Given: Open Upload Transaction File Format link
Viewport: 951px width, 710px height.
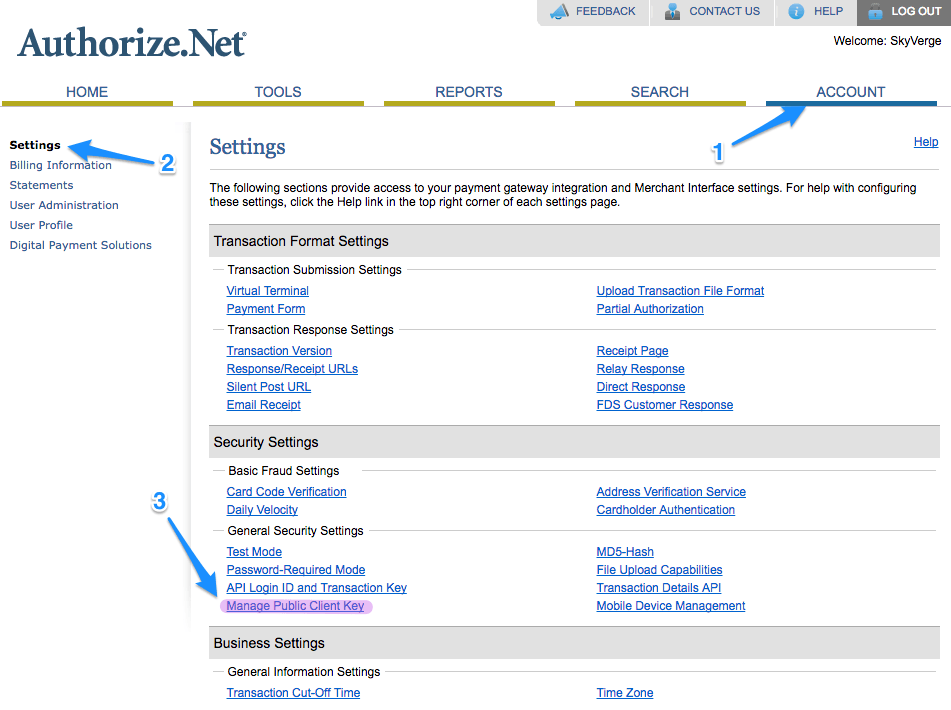Looking at the screenshot, I should click(x=680, y=291).
